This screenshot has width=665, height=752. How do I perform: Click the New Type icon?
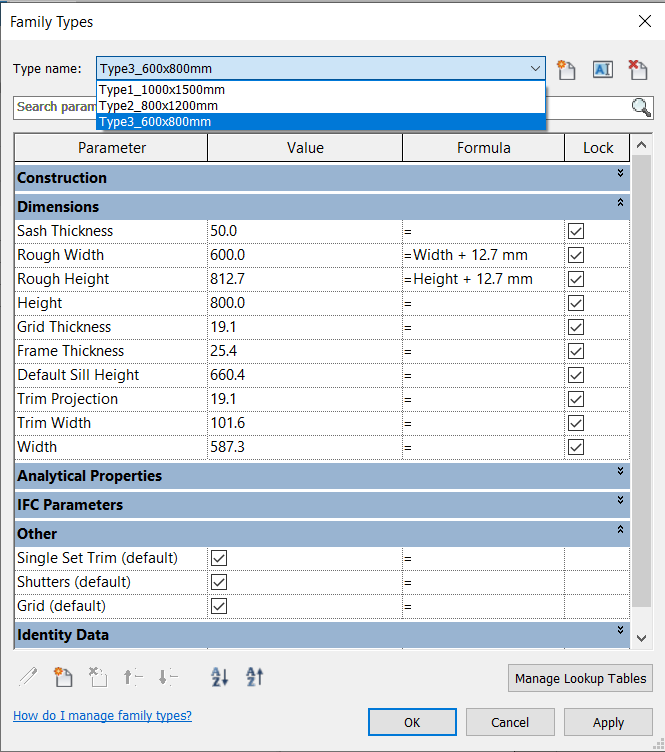coord(567,69)
